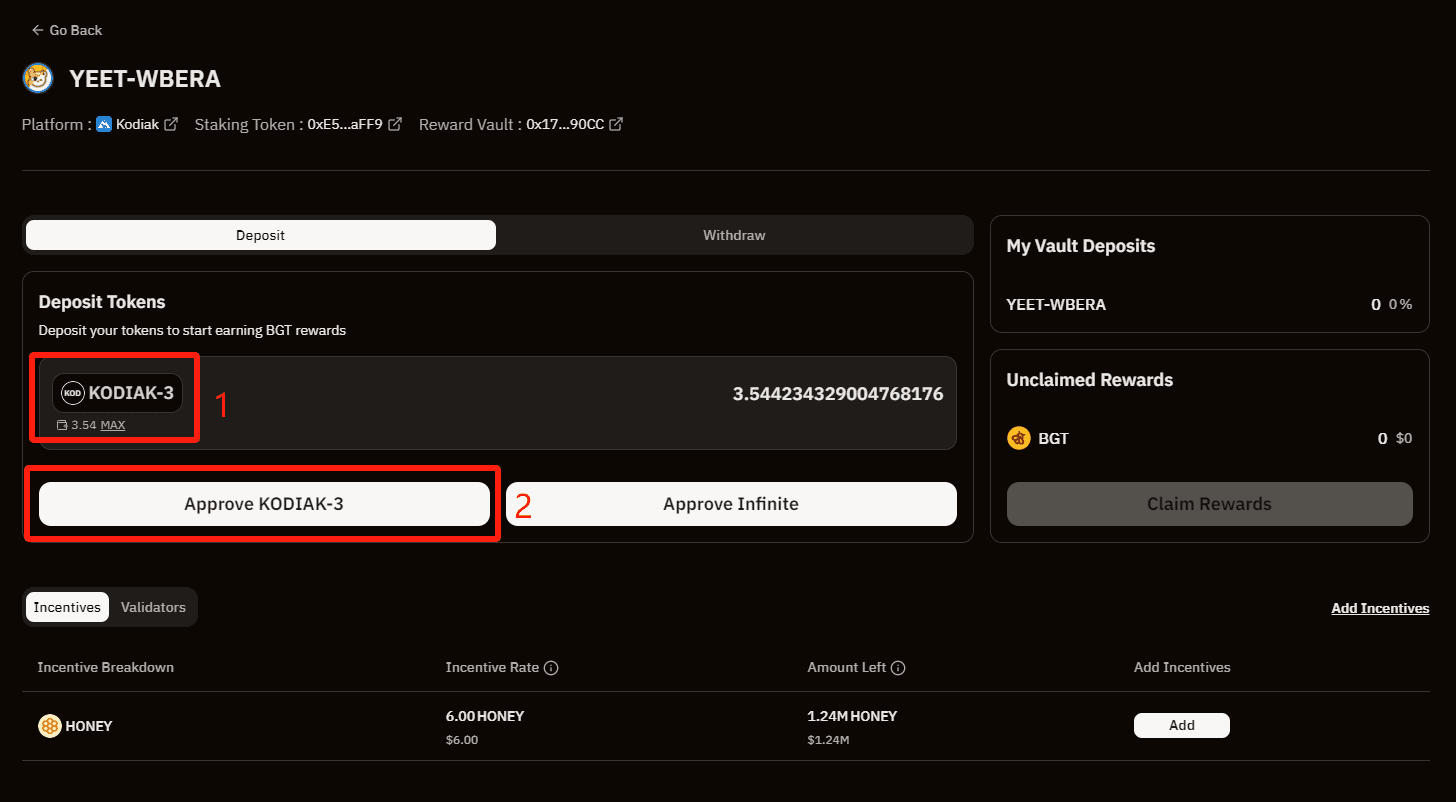Screen dimensions: 1456x802
Task: Select the Incentives tab
Action: point(67,607)
